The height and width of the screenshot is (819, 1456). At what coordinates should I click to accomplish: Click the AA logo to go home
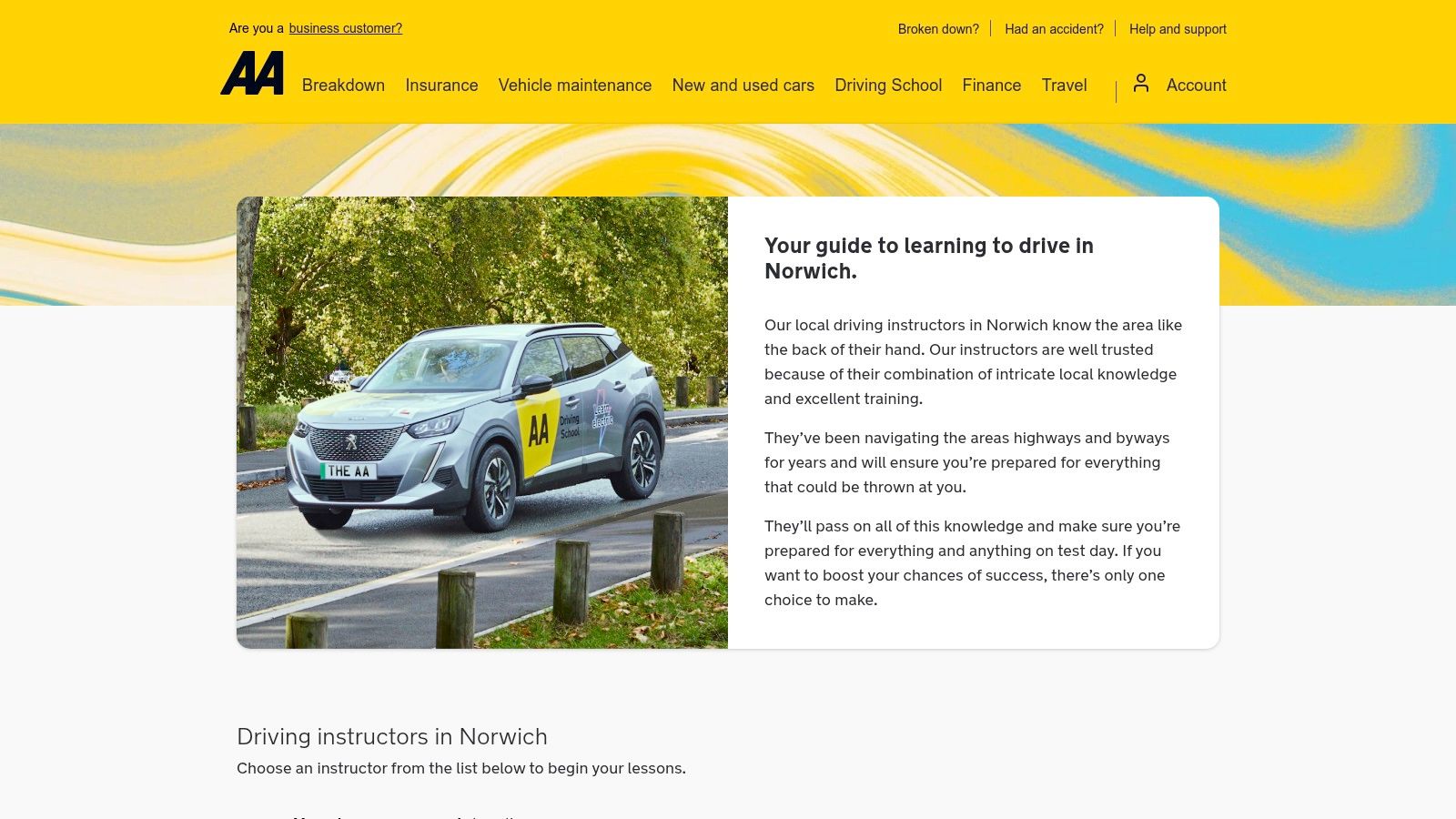[x=252, y=75]
